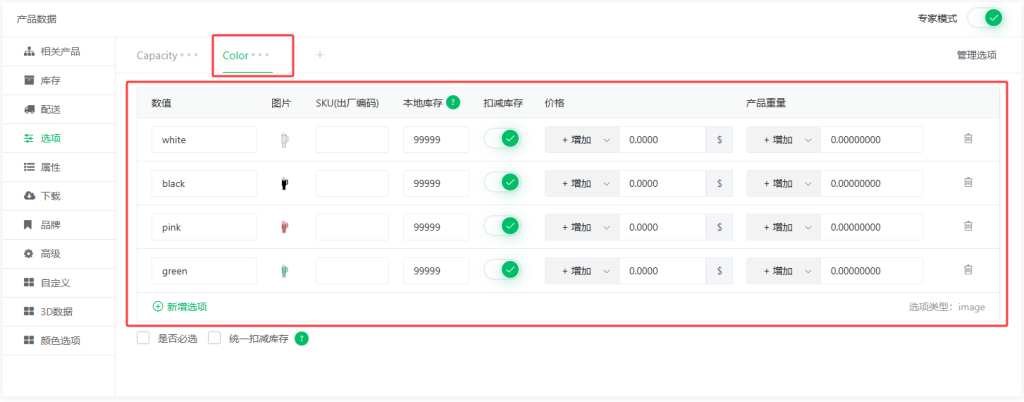Turn off stock deduction for black

click(502, 183)
